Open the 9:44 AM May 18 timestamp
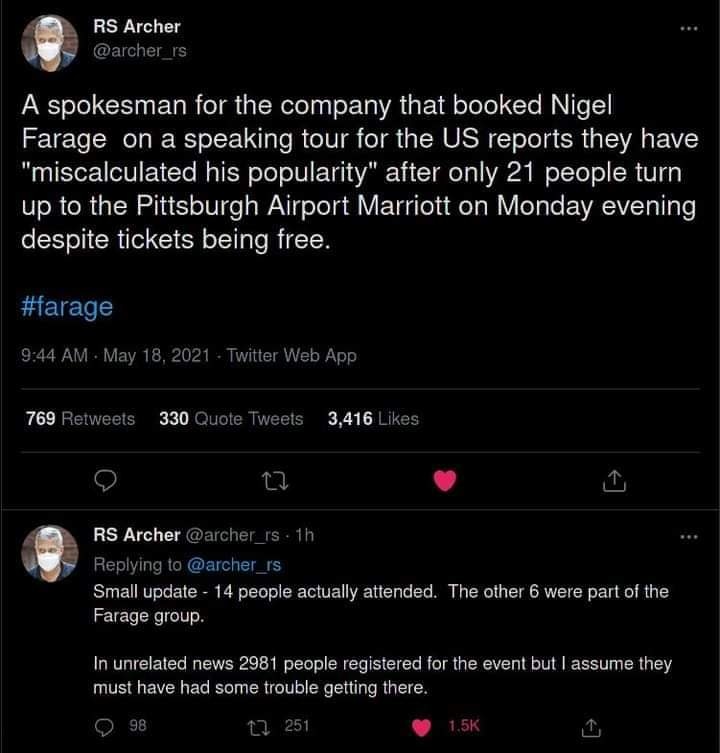720x753 pixels. 116,355
